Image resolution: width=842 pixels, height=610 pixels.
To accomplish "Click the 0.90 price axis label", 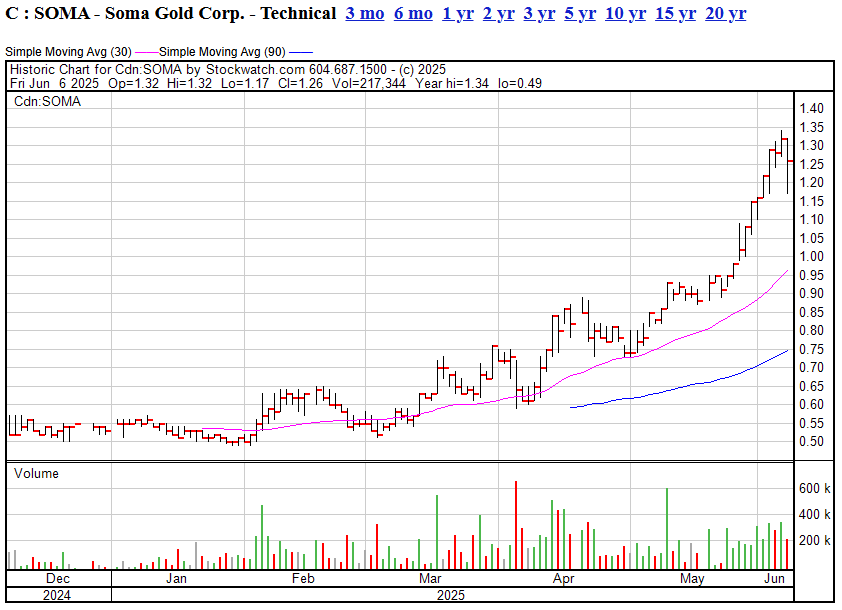I will coord(811,293).
